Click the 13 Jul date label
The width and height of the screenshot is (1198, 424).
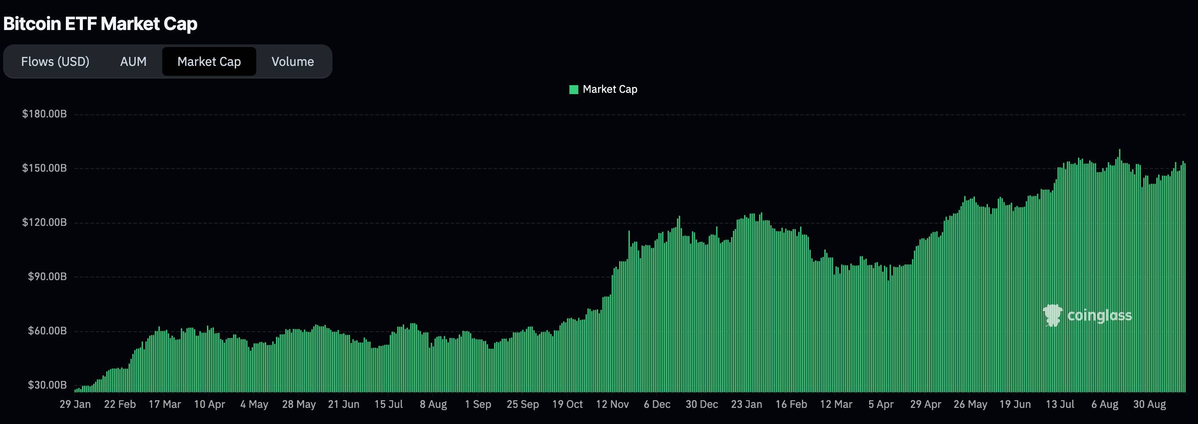point(1059,405)
